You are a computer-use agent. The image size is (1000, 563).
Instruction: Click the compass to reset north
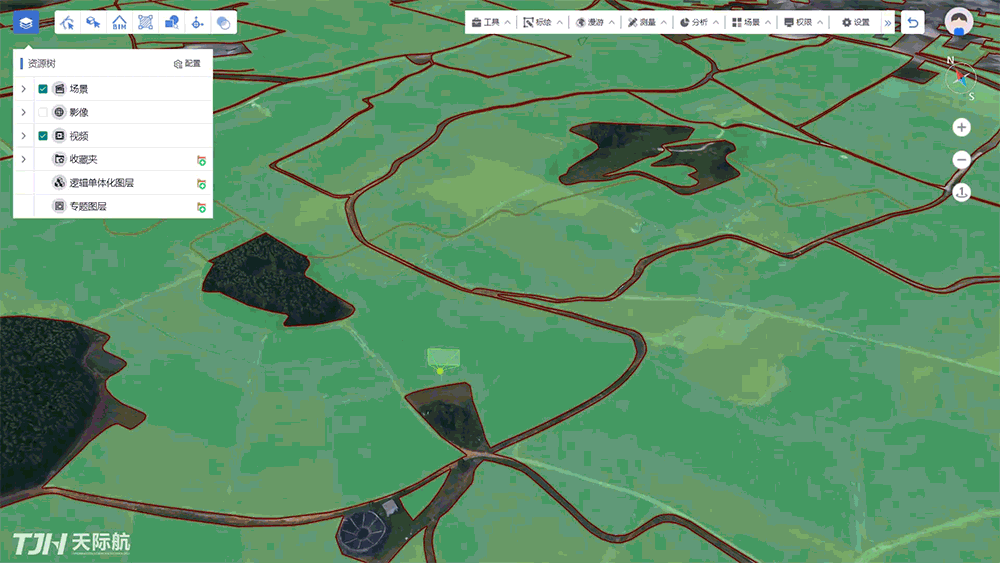click(960, 78)
